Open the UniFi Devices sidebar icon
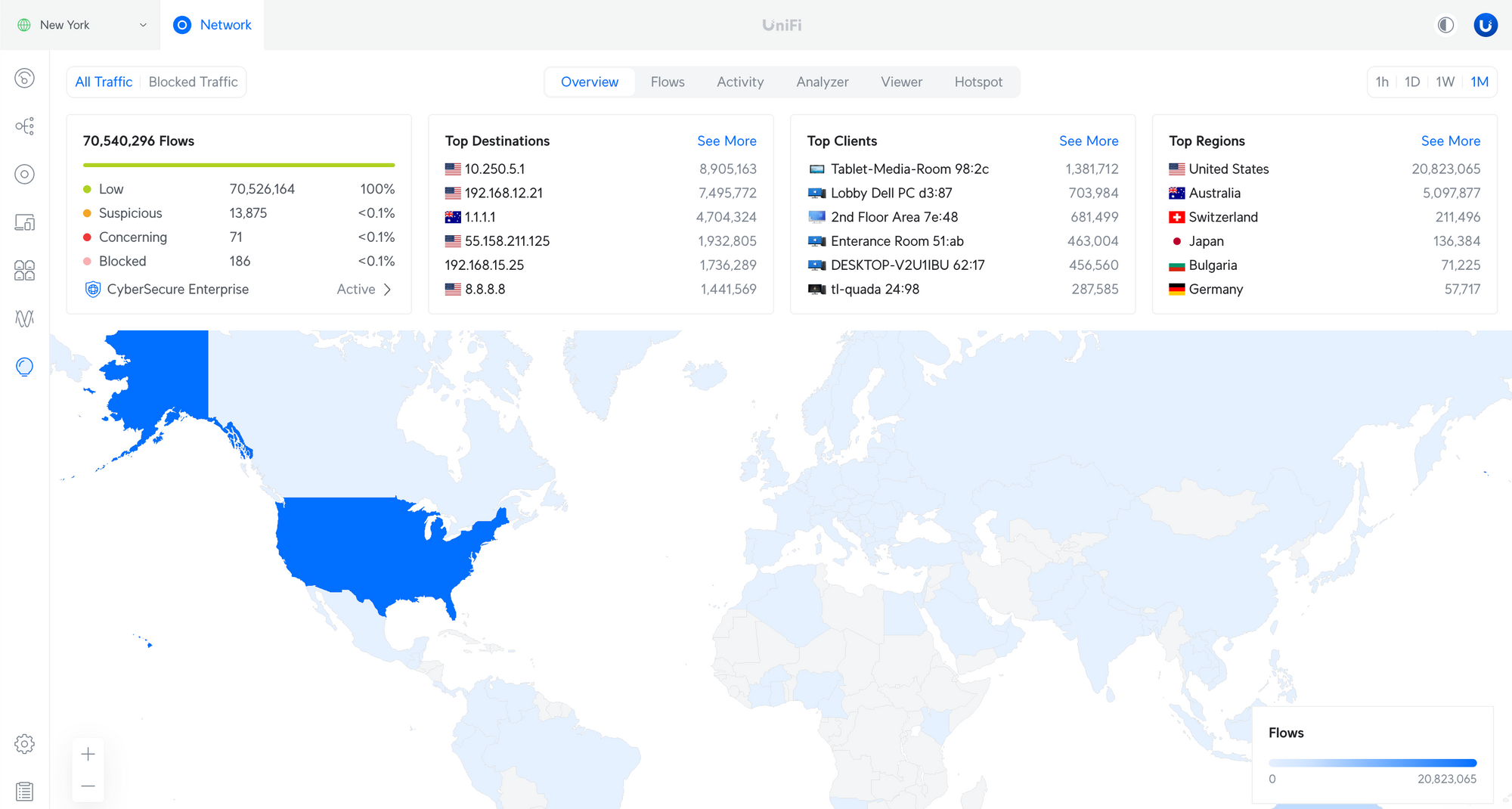 click(x=24, y=175)
